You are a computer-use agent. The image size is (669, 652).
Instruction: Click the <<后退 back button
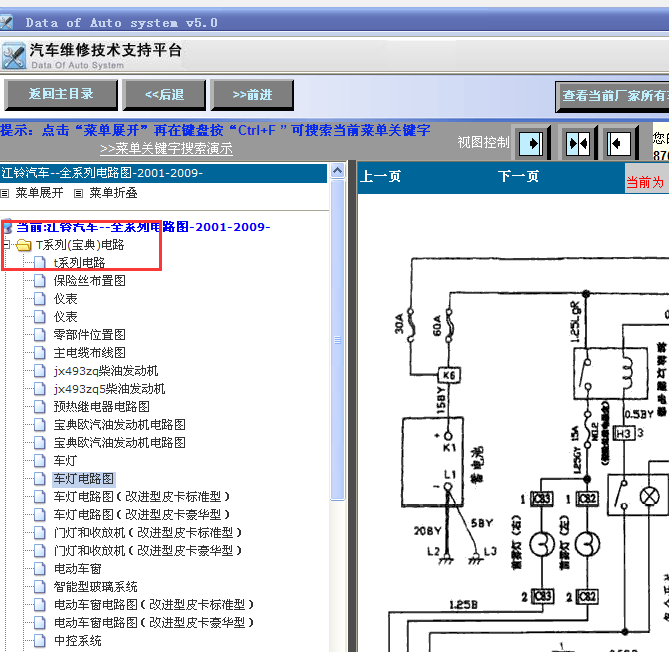164,94
